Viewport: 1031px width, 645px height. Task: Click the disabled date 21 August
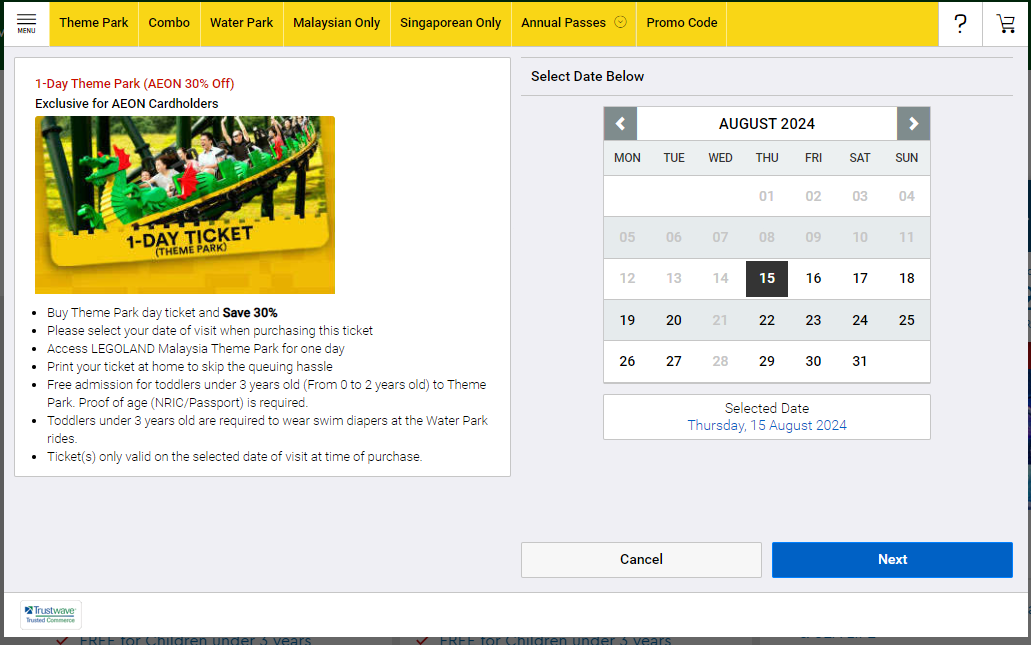tap(720, 320)
